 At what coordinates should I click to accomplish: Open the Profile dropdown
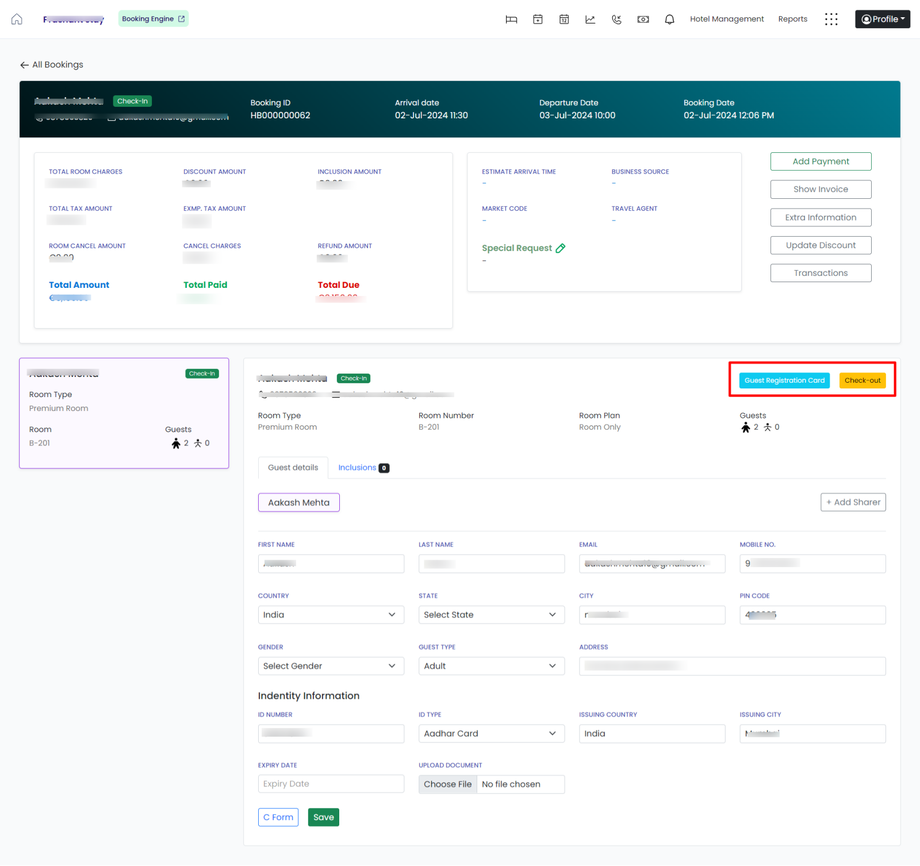[882, 19]
